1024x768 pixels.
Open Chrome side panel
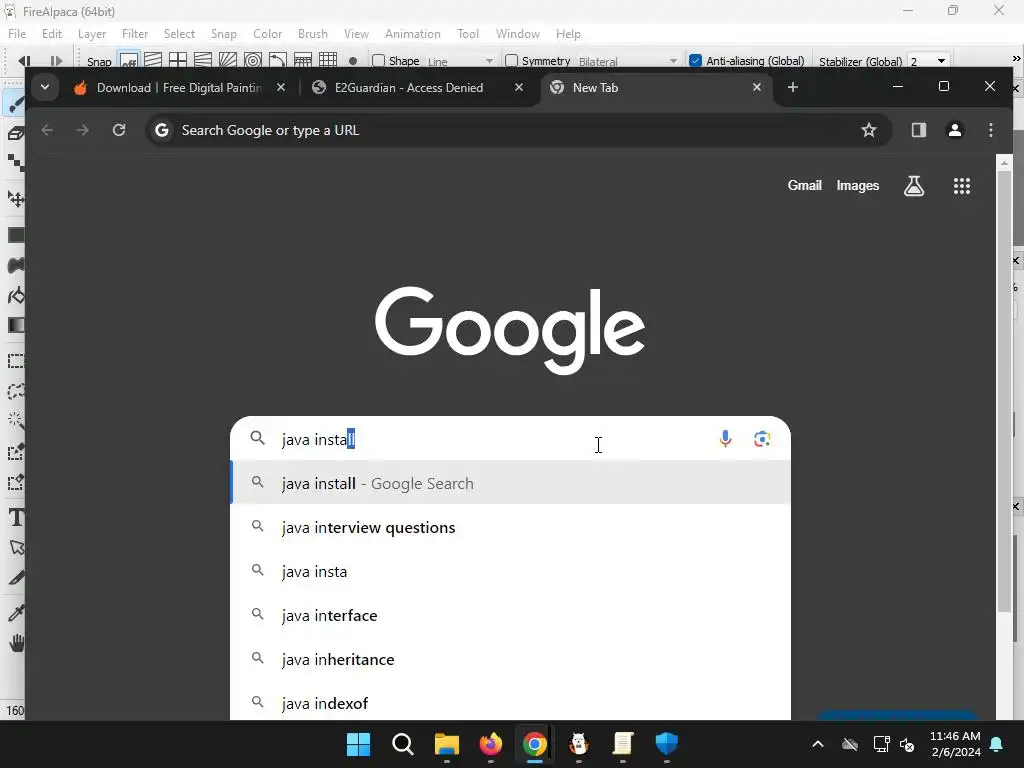pos(919,130)
